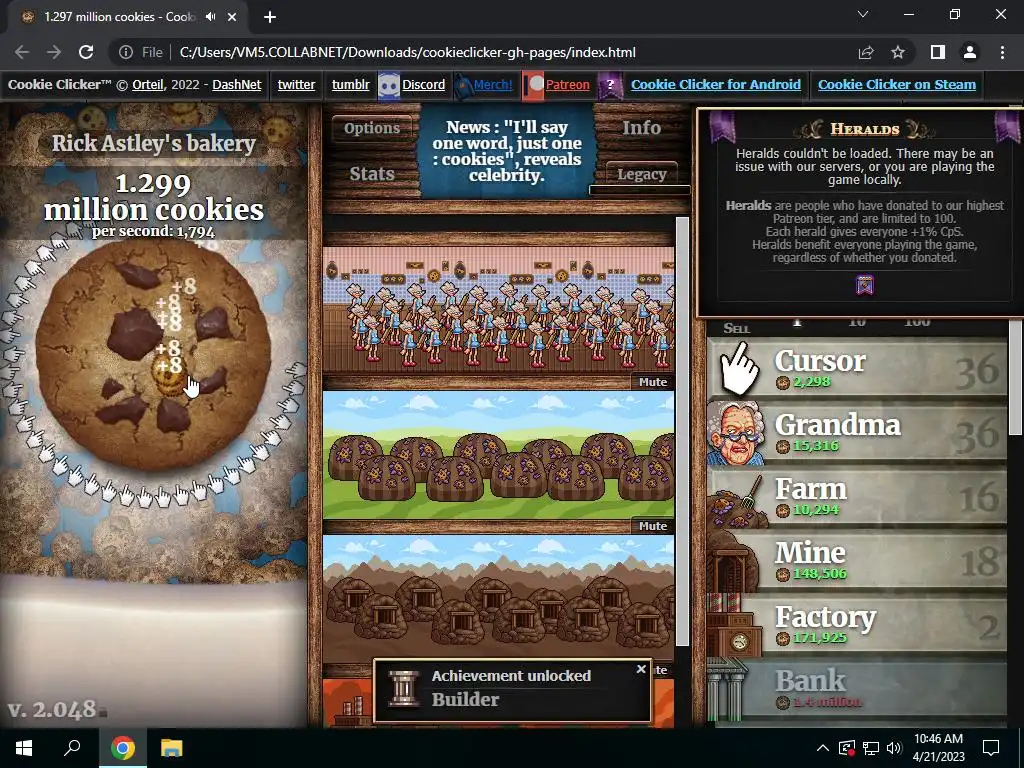Open Cookie Clicker for Android link
The image size is (1024, 768).
[716, 85]
